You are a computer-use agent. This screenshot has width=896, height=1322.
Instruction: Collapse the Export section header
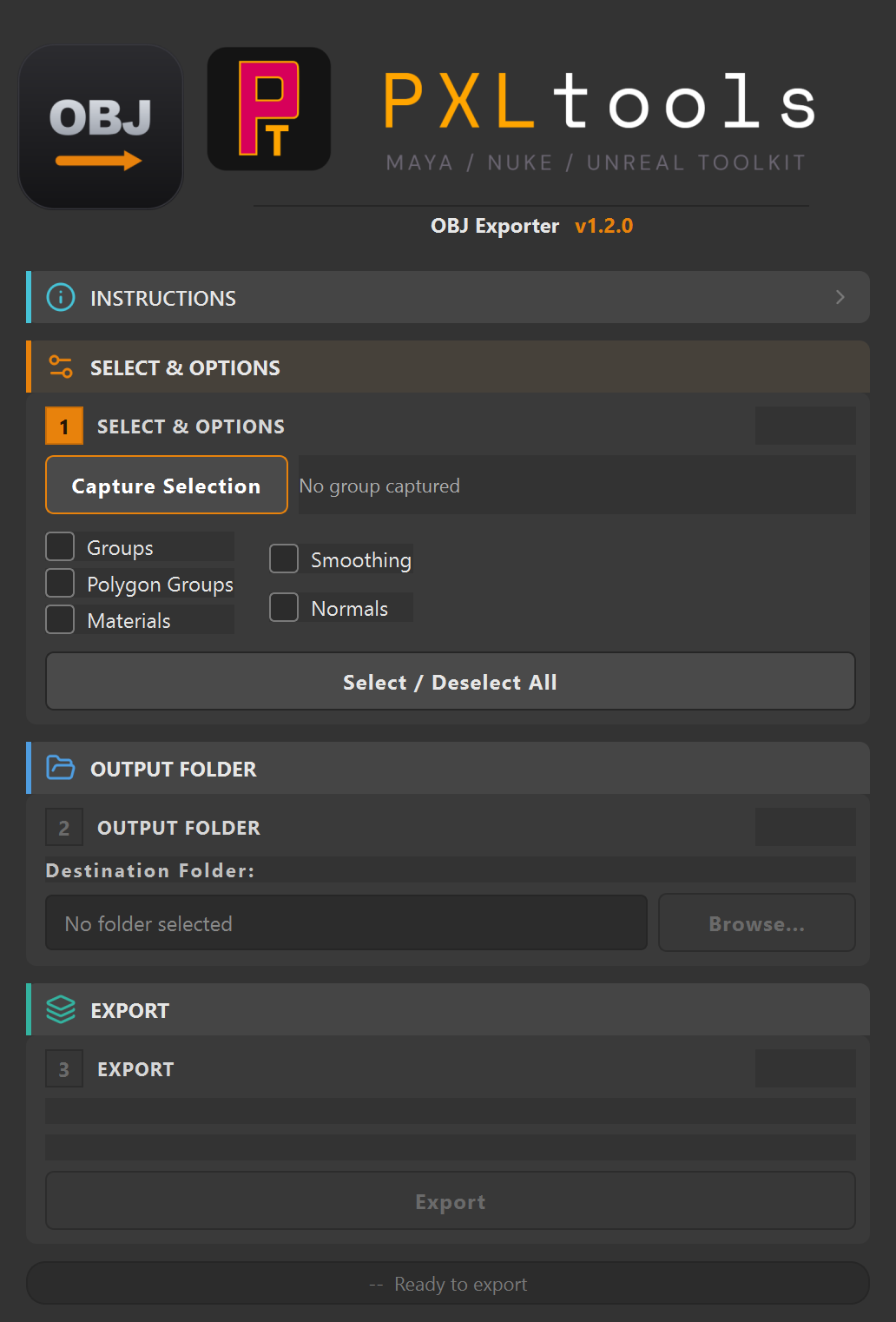click(448, 1009)
